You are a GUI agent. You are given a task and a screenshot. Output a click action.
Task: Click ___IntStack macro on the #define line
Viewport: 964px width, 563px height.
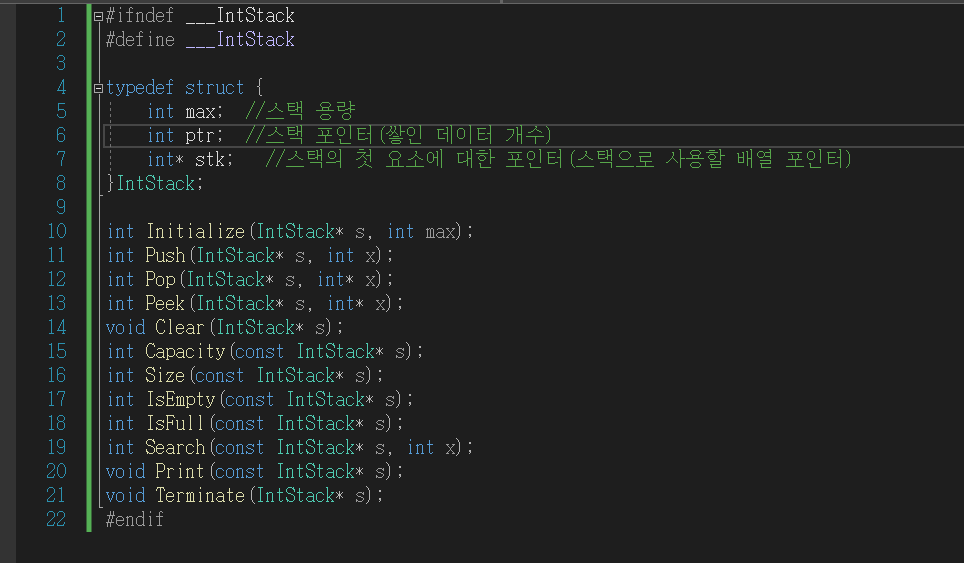pos(240,40)
